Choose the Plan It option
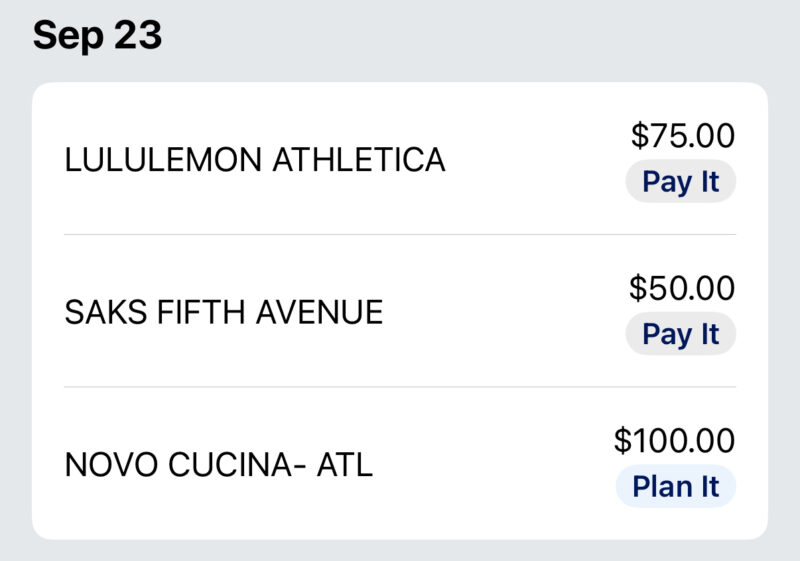The height and width of the screenshot is (561, 800). [675, 487]
